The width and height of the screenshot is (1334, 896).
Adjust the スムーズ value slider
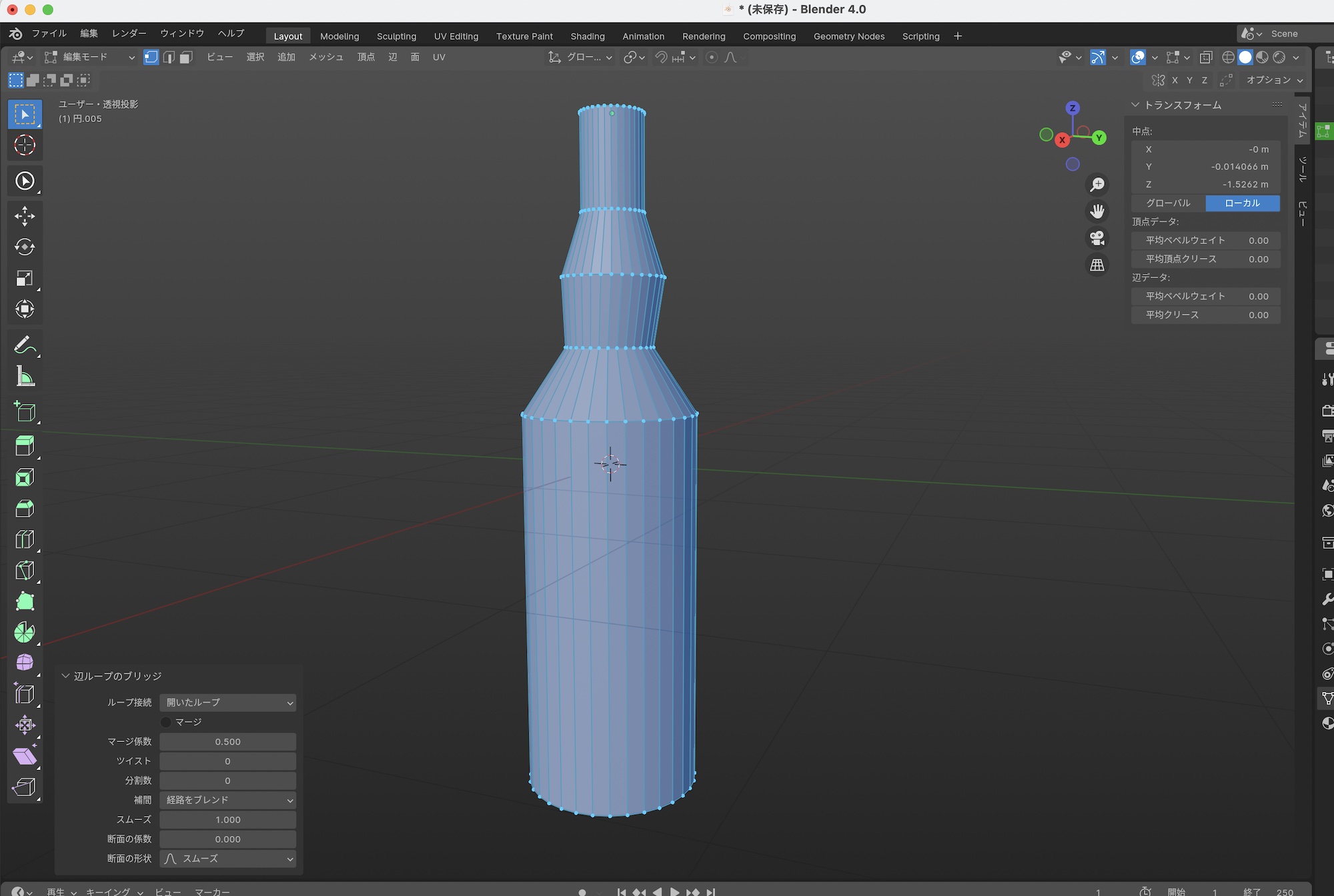point(227,819)
